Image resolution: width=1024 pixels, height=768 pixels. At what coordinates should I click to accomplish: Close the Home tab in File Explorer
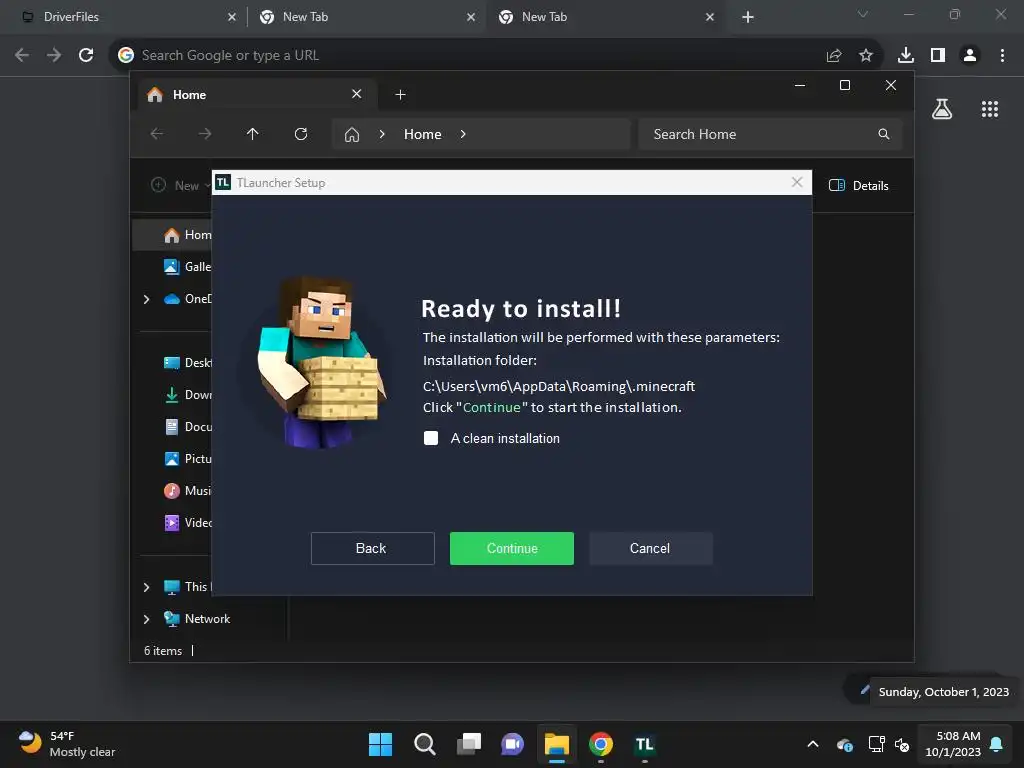(x=357, y=94)
